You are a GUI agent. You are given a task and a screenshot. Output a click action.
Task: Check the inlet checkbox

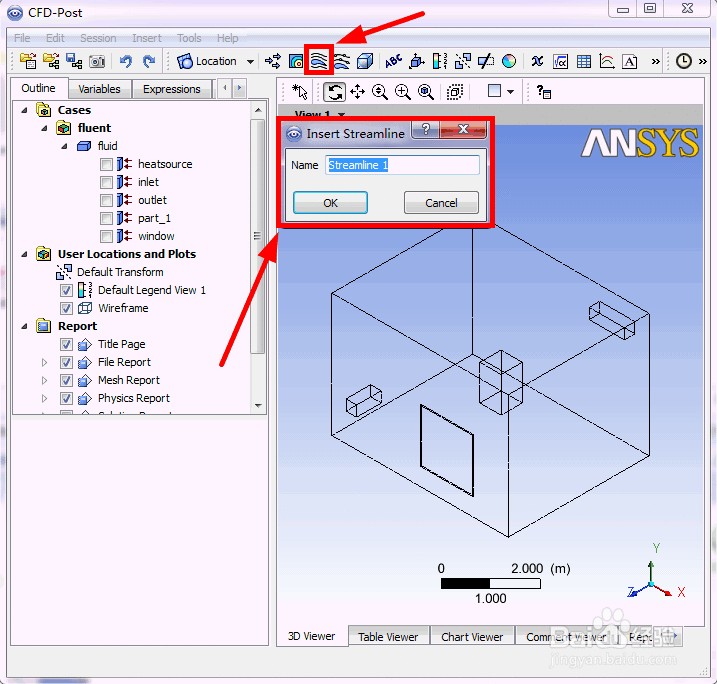tap(106, 182)
